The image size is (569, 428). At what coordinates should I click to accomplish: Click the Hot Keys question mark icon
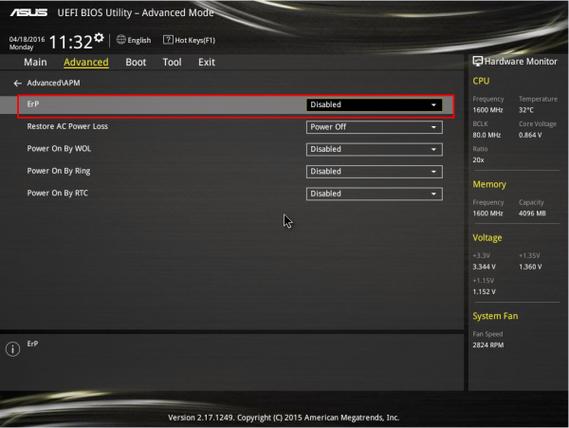(x=168, y=40)
